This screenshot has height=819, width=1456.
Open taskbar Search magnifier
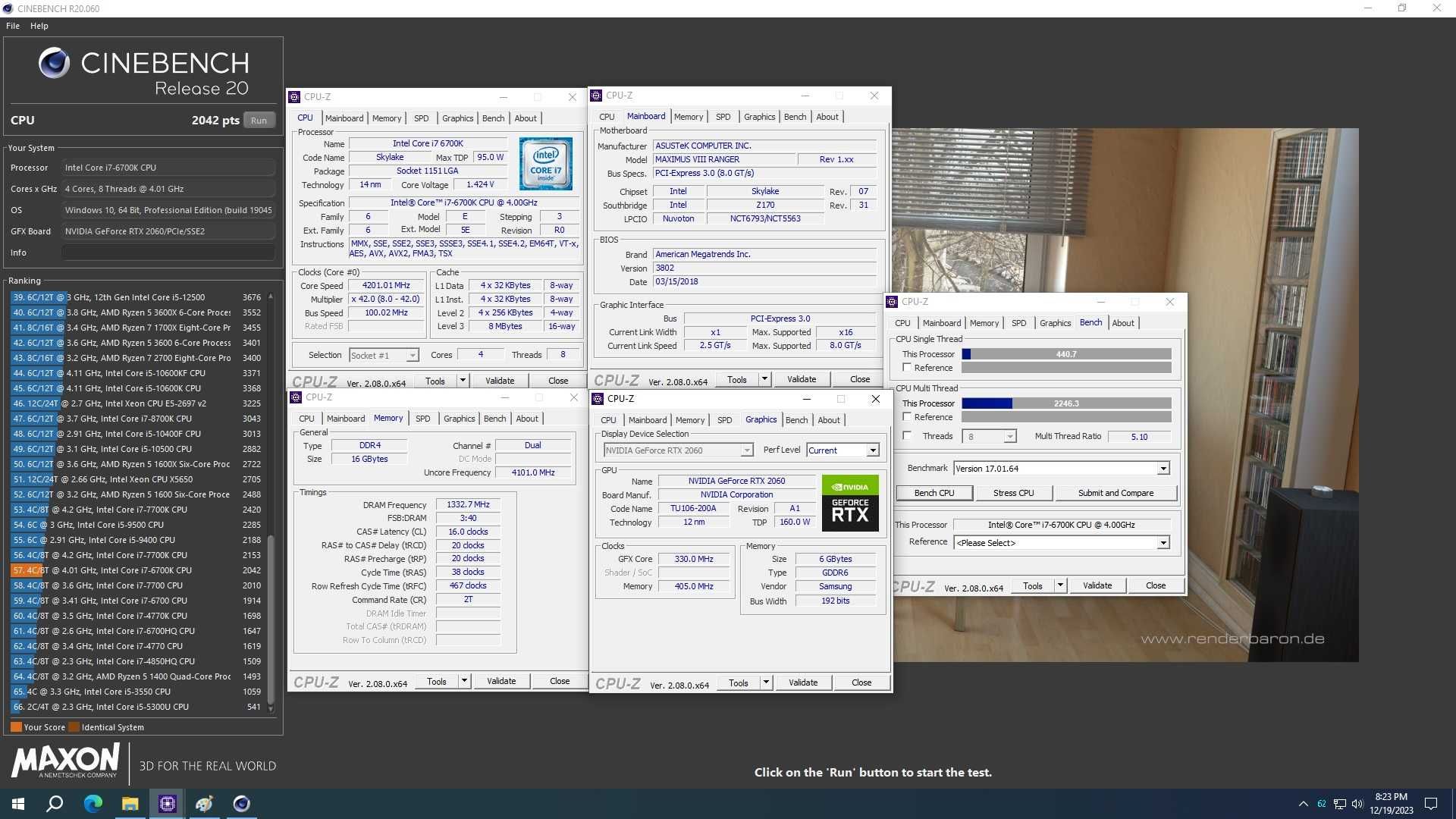tap(55, 804)
